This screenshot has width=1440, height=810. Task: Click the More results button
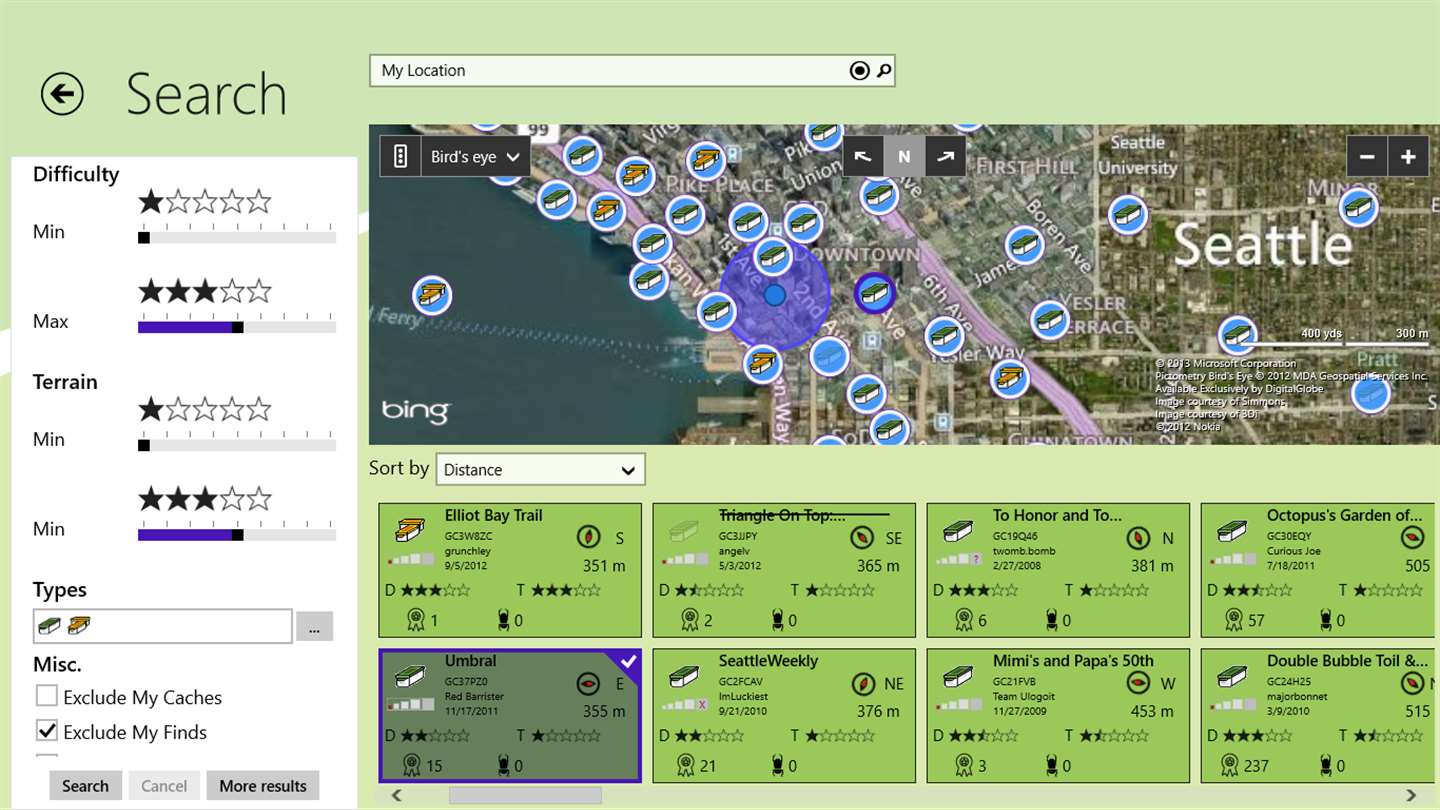[x=263, y=786]
